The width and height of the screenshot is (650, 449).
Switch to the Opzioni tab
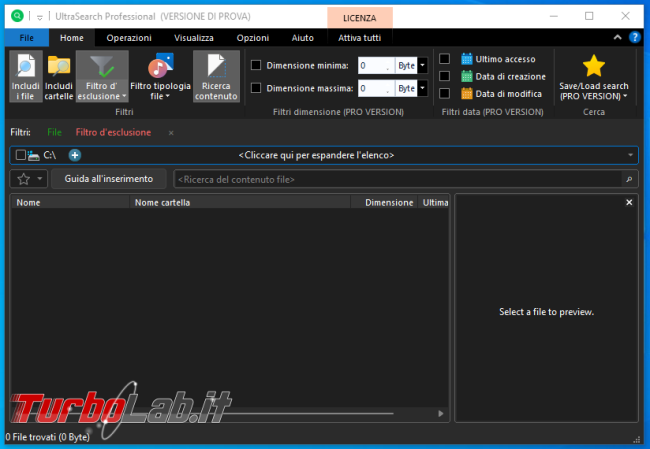pos(253,38)
